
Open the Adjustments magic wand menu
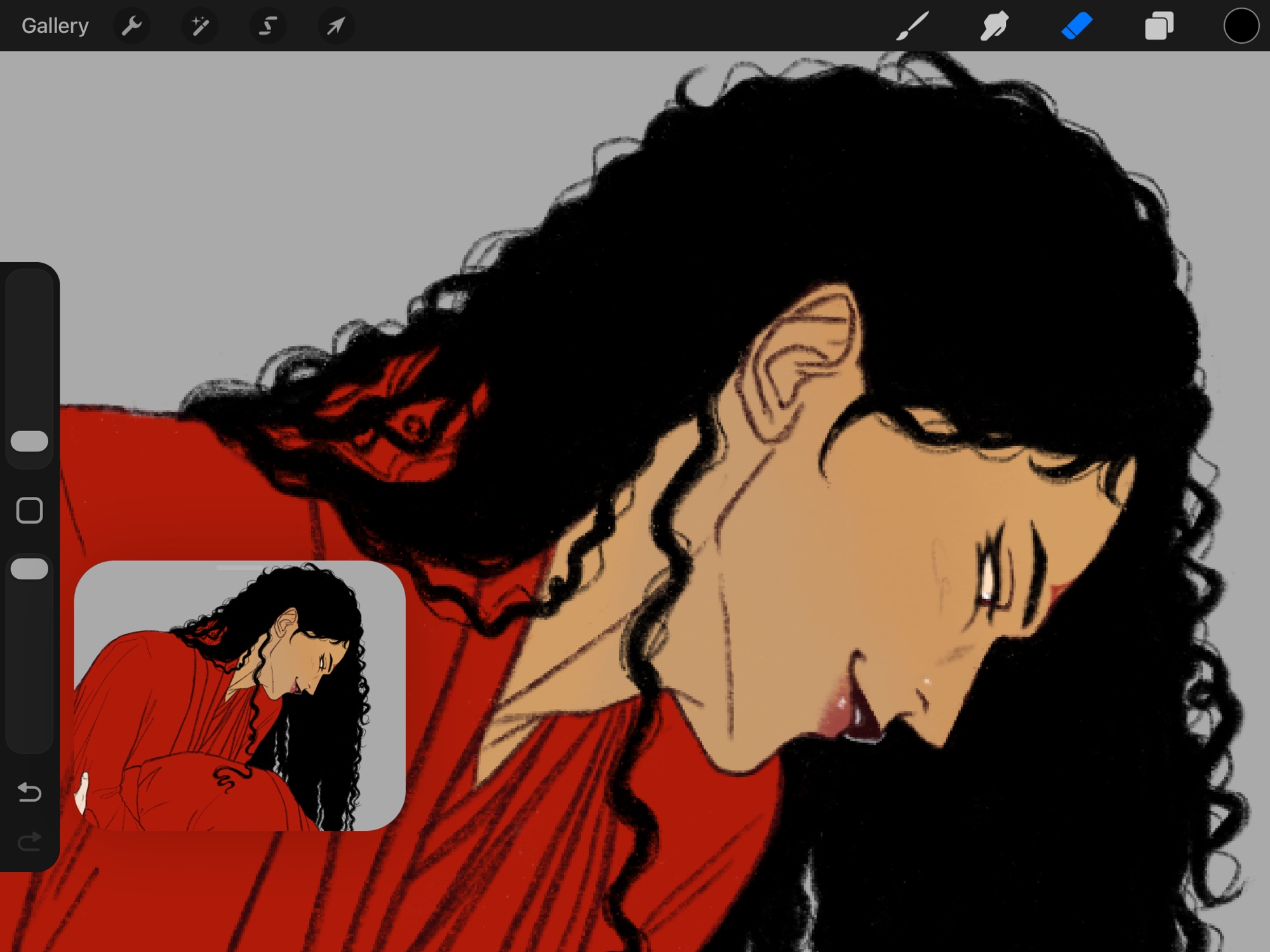199,26
